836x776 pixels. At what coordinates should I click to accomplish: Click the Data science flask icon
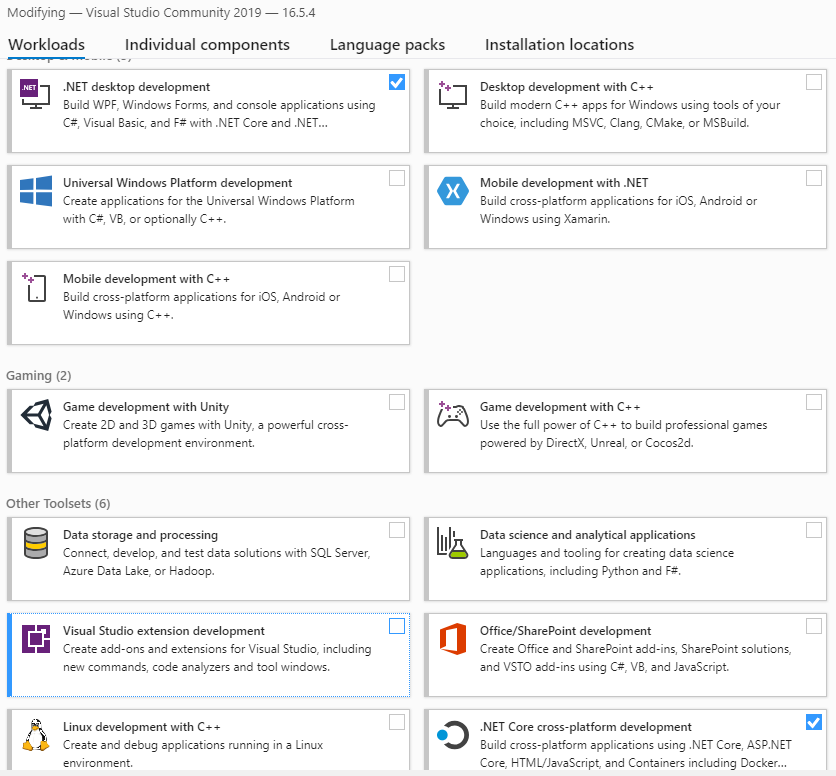[x=453, y=542]
